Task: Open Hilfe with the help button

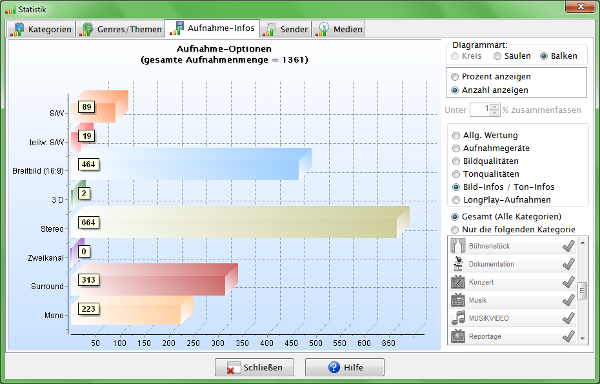Action: [345, 368]
